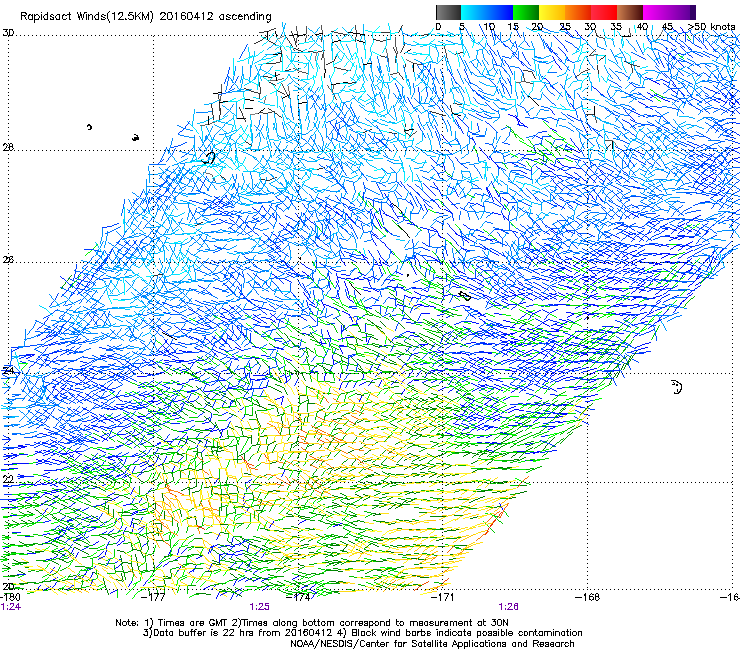Click the 'Data buffer is 22 hrs' note line
This screenshot has height=650, width=740.
pos(362,633)
